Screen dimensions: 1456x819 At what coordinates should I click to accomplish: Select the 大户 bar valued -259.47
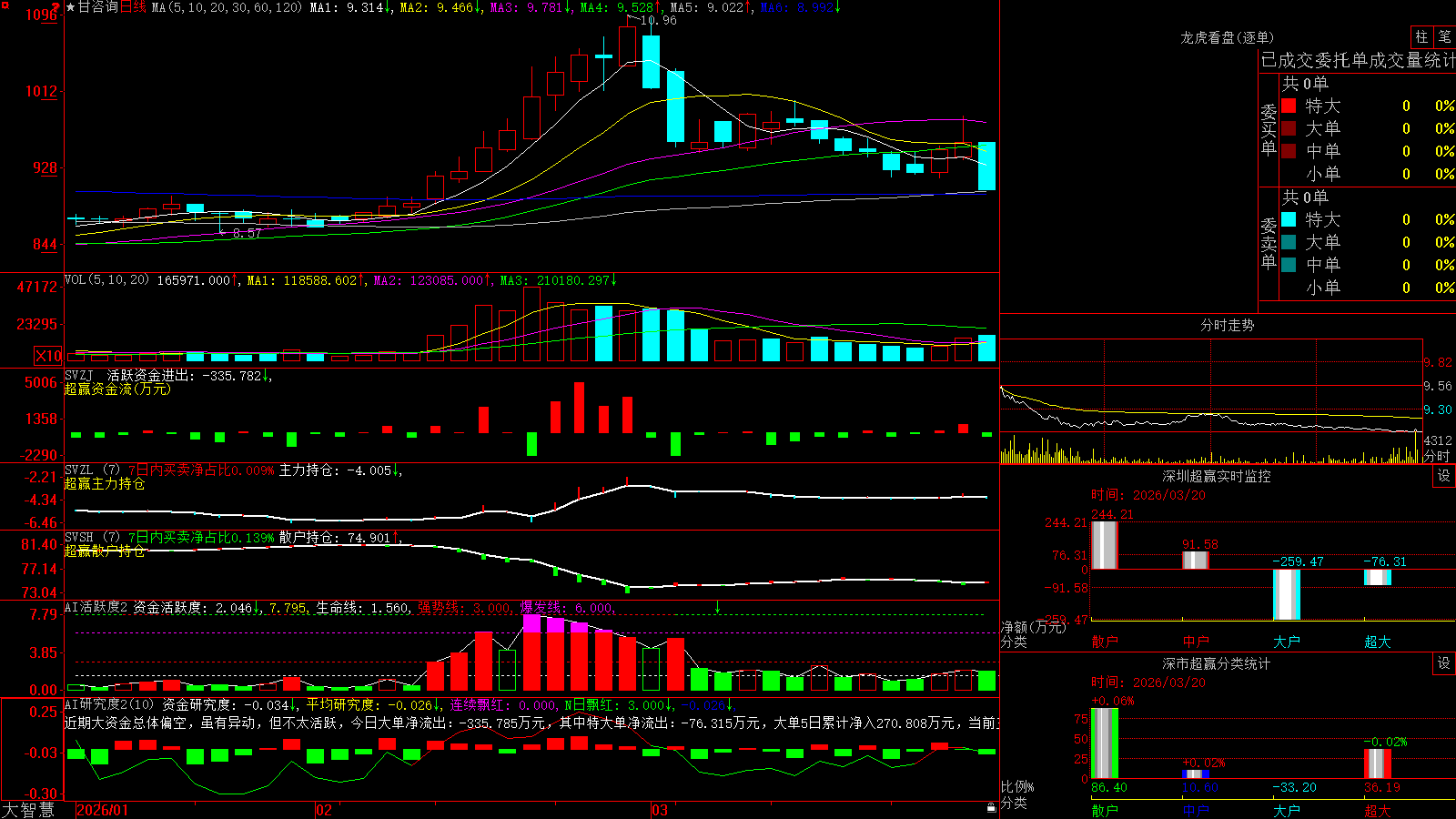[x=1287, y=594]
